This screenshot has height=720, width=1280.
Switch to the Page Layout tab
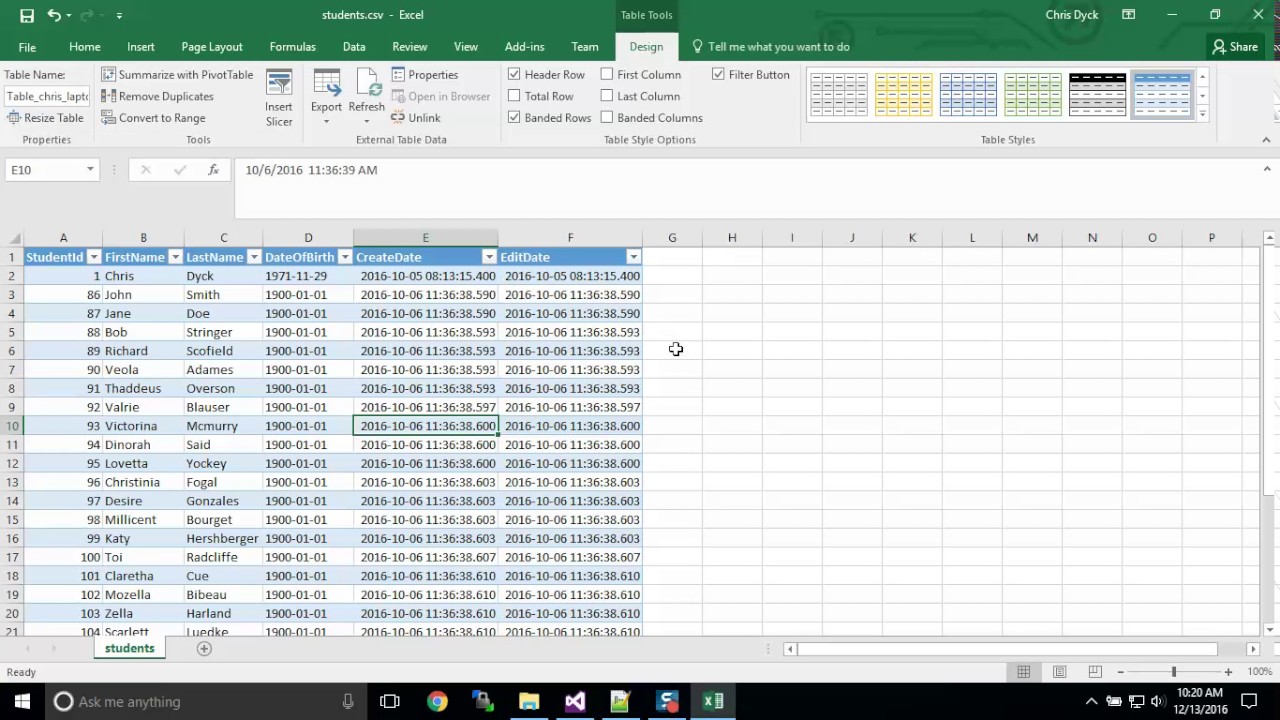pos(212,47)
